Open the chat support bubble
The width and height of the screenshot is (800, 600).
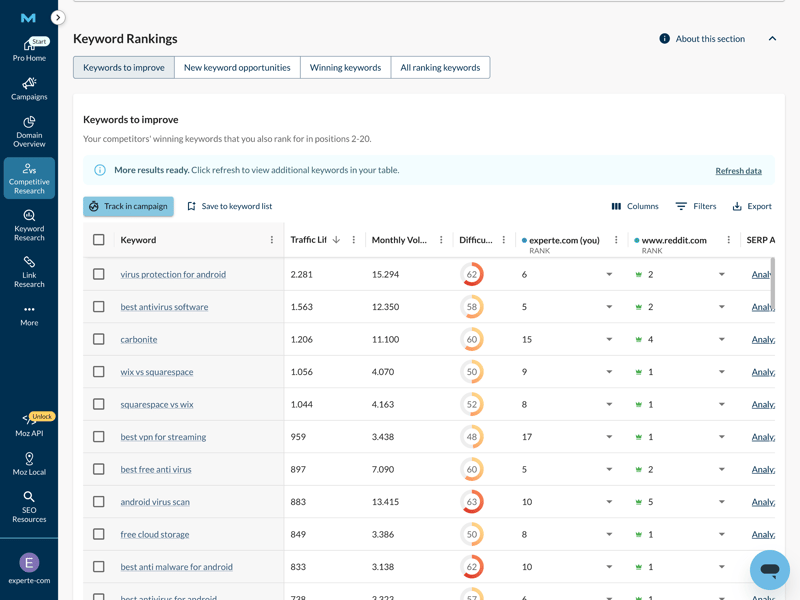(769, 570)
